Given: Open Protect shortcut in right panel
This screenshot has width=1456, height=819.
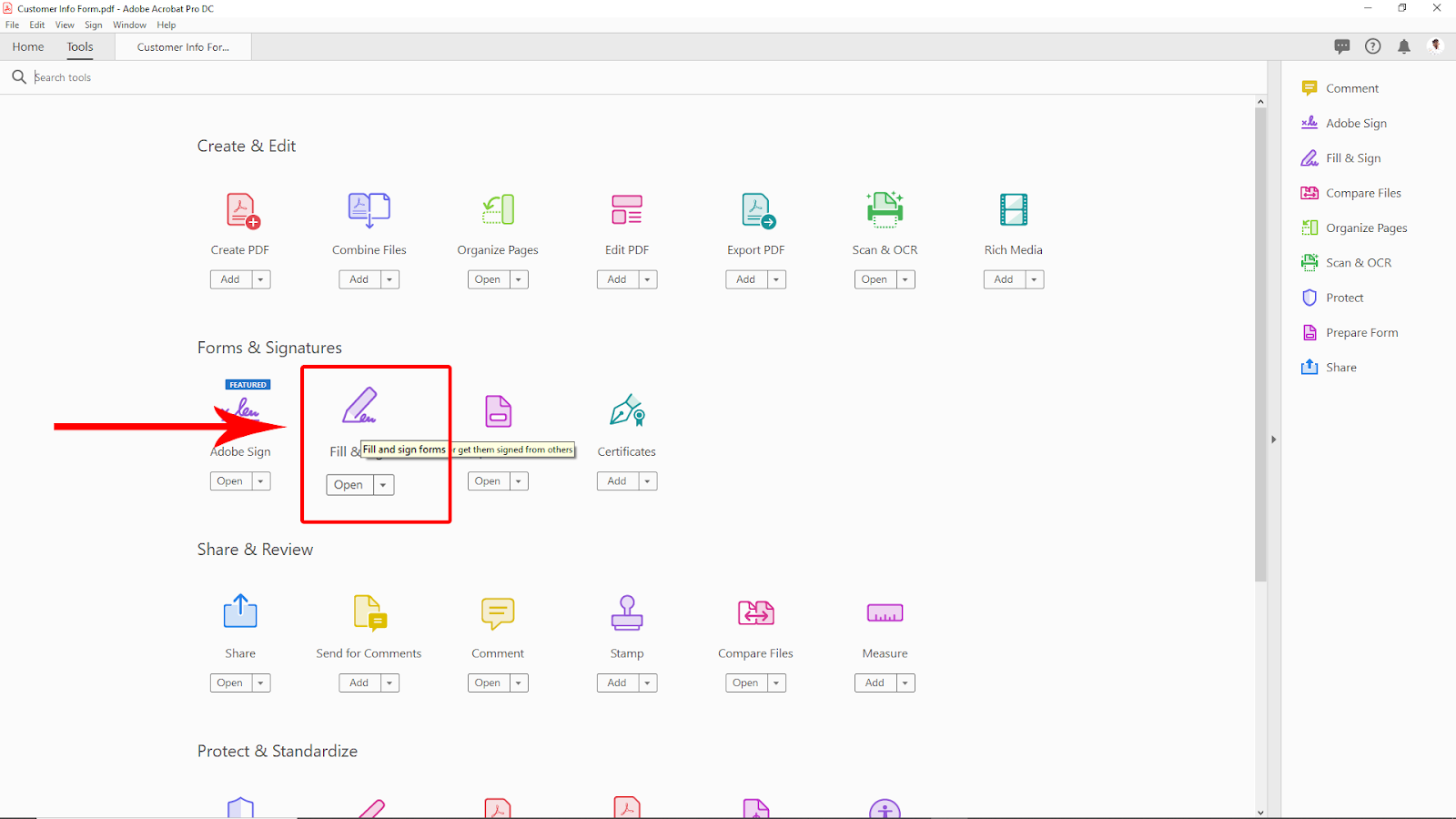Looking at the screenshot, I should point(1332,298).
